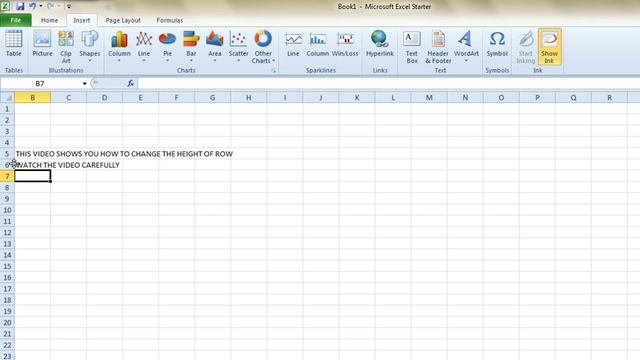640x360 pixels.
Task: Open Header & Footer editor
Action: point(438,47)
